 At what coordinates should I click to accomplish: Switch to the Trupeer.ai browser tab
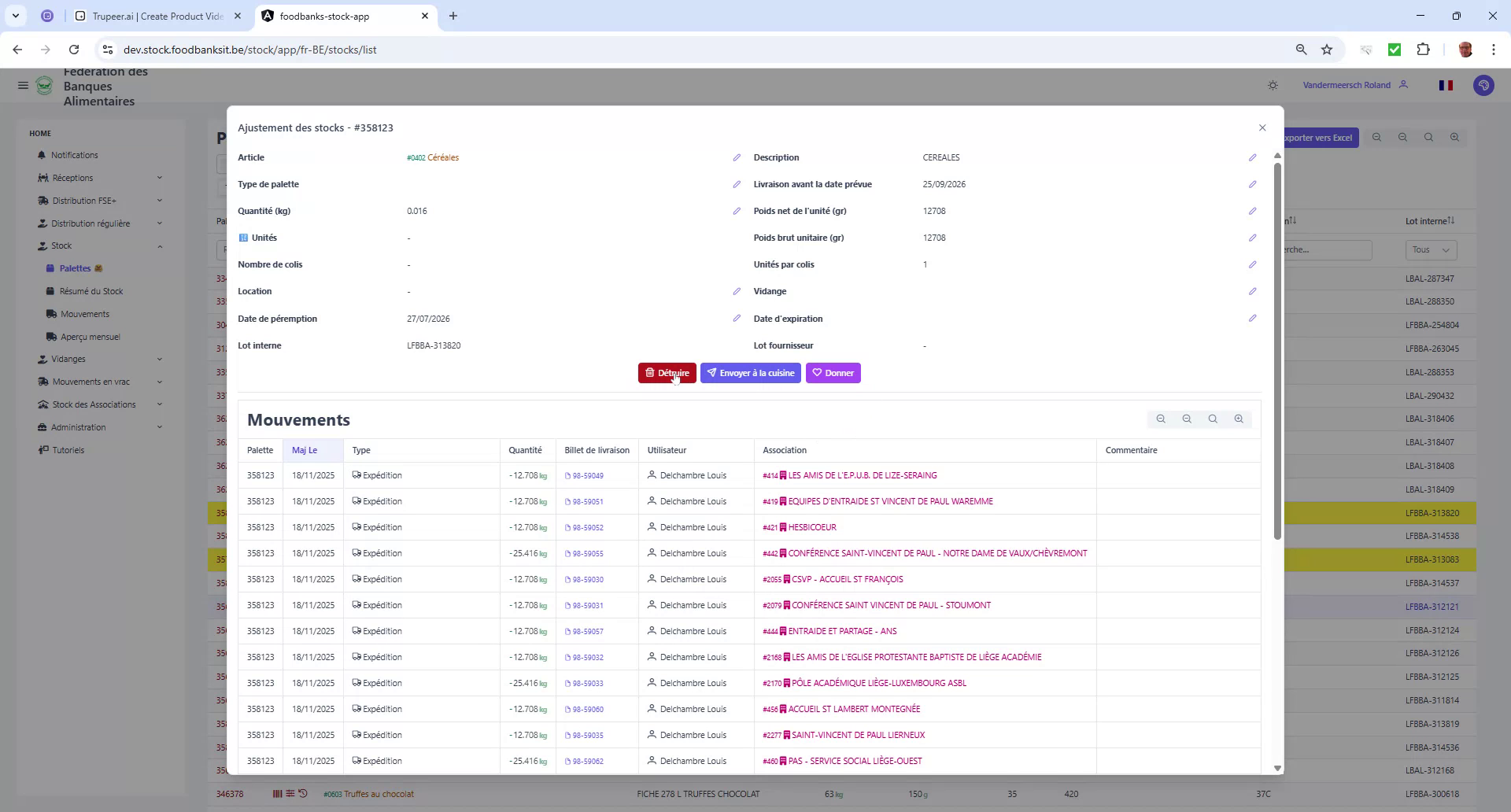[157, 16]
